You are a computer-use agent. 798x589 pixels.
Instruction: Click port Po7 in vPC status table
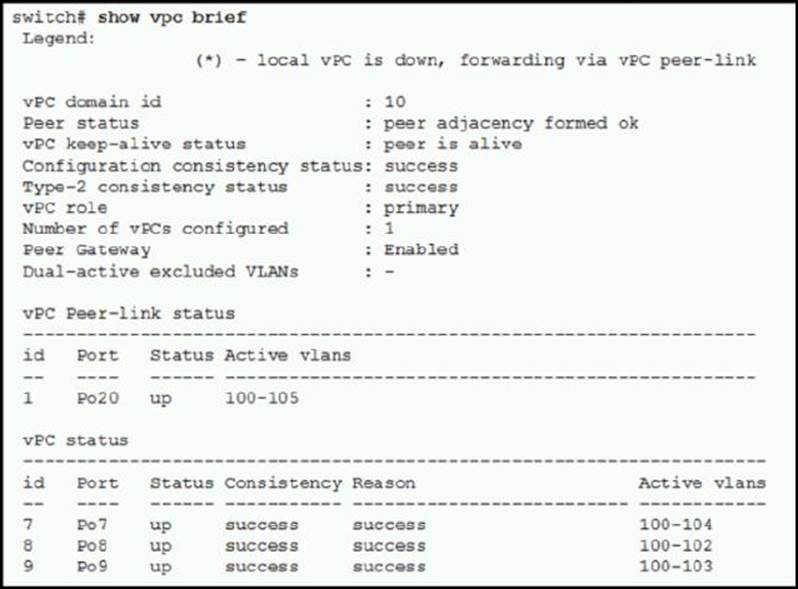pyautogui.click(x=92, y=525)
